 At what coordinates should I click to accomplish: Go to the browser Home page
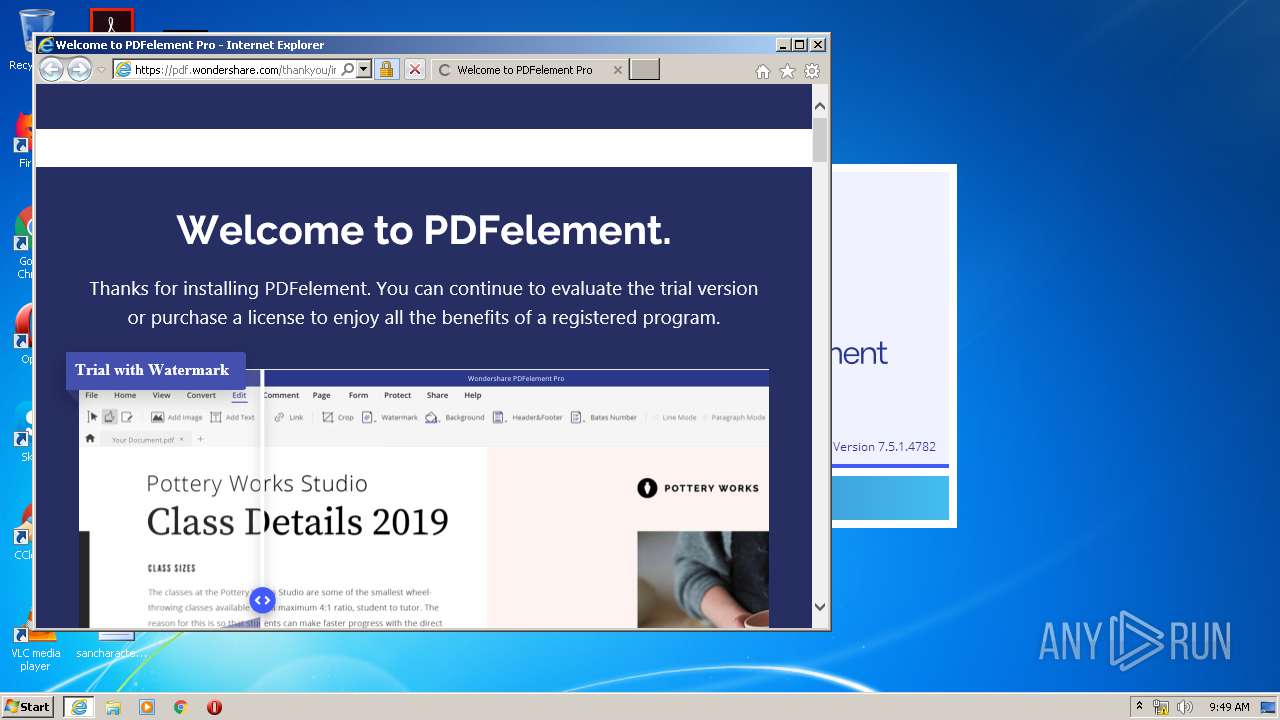[x=762, y=71]
